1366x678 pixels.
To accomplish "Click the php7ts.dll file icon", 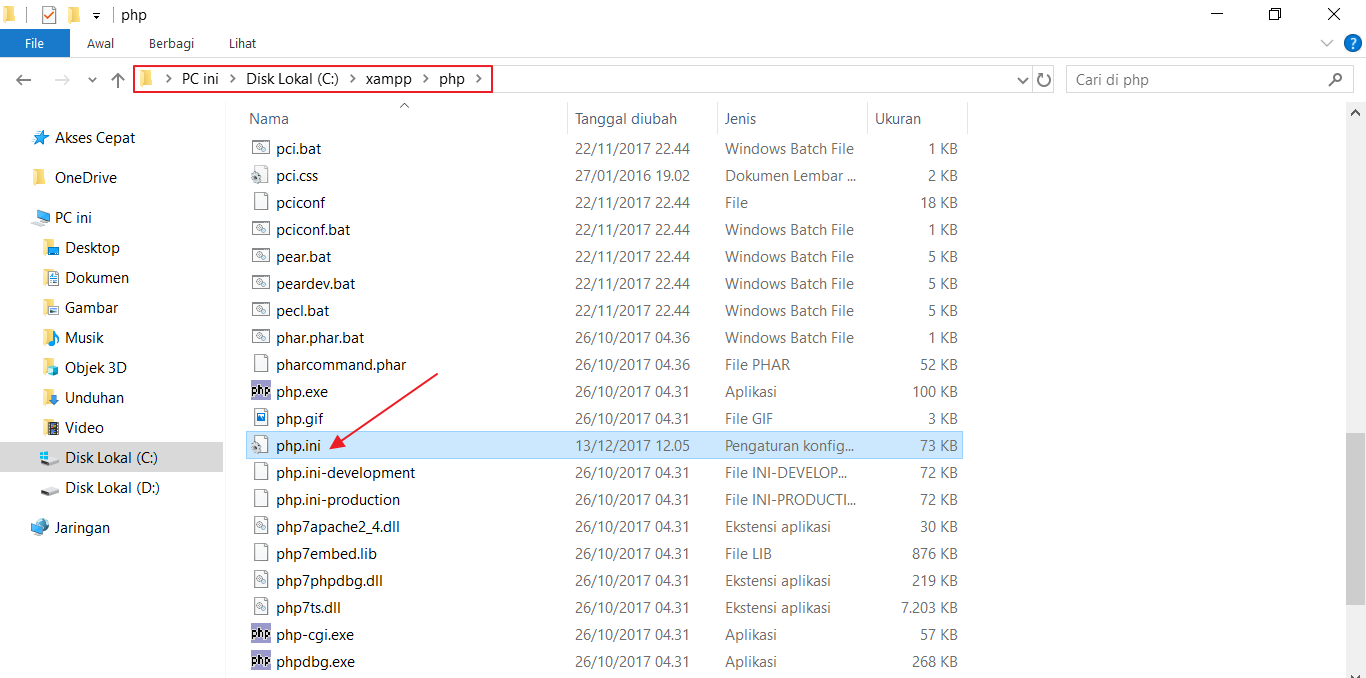I will [x=260, y=607].
